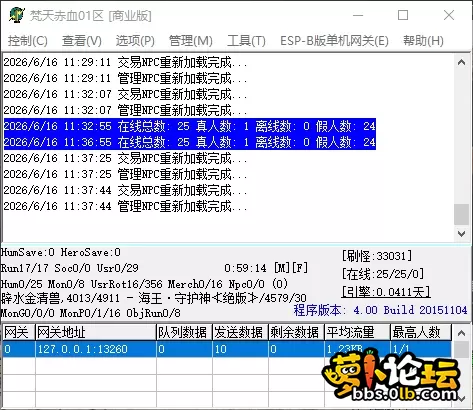Image resolution: width=473 pixels, height=410 pixels.
Task: Open the 管理(M) menu
Action: click(x=191, y=41)
